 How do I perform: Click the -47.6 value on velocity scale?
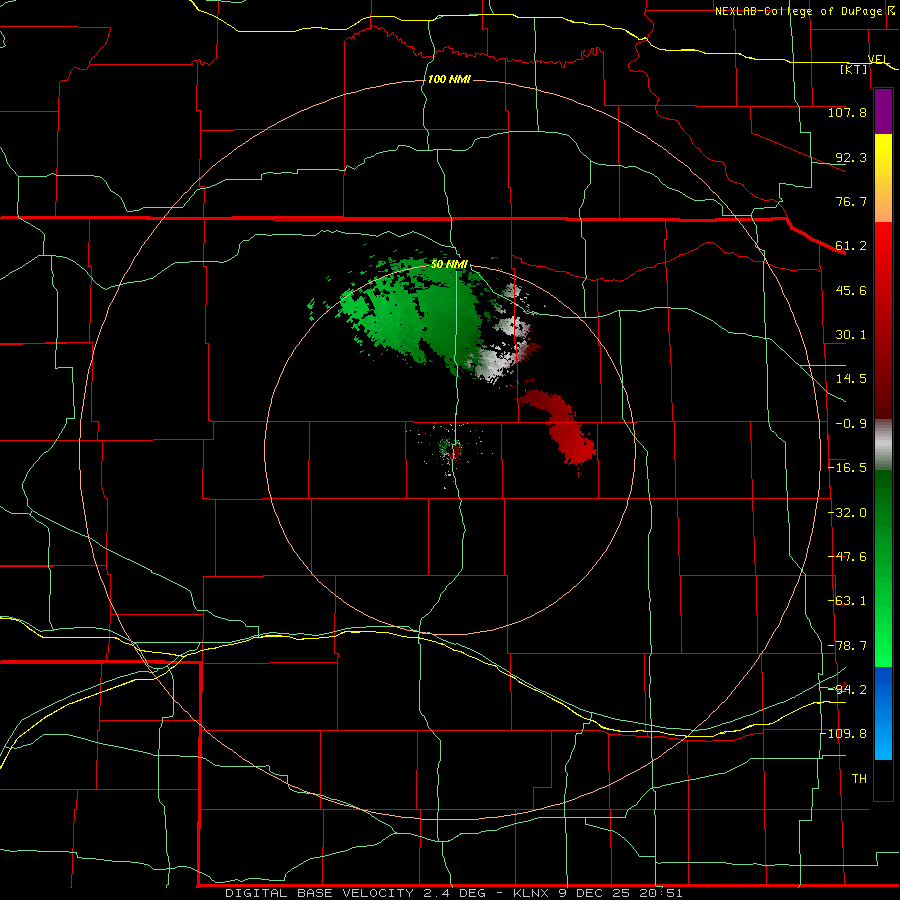pyautogui.click(x=847, y=557)
